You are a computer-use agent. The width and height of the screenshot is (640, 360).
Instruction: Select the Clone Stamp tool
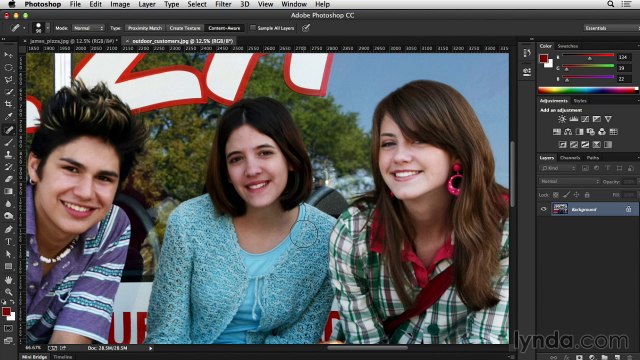[8, 155]
